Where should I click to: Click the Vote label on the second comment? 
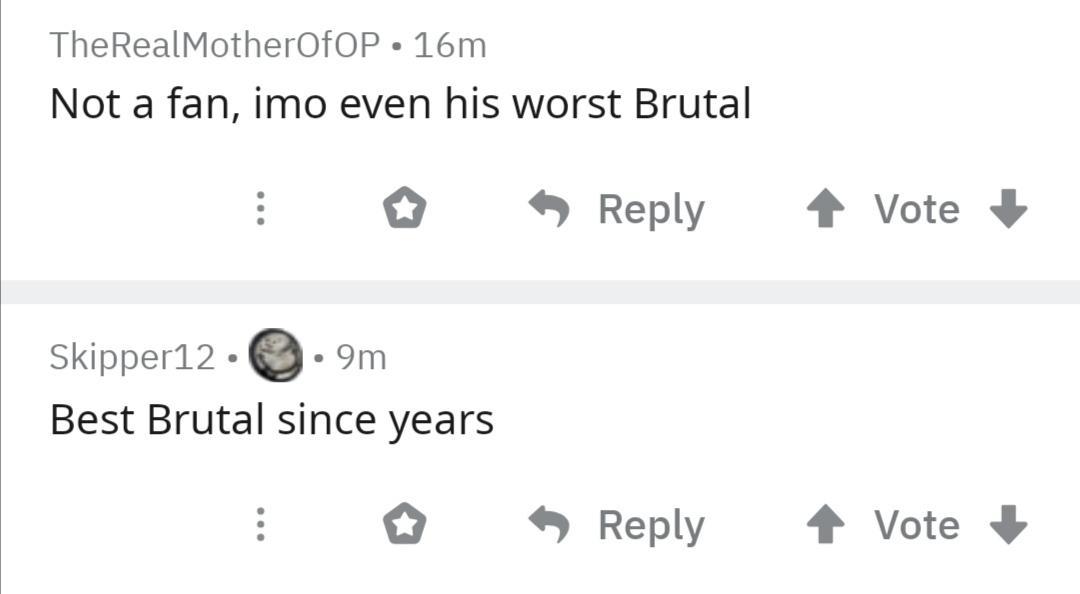pyautogui.click(x=915, y=523)
